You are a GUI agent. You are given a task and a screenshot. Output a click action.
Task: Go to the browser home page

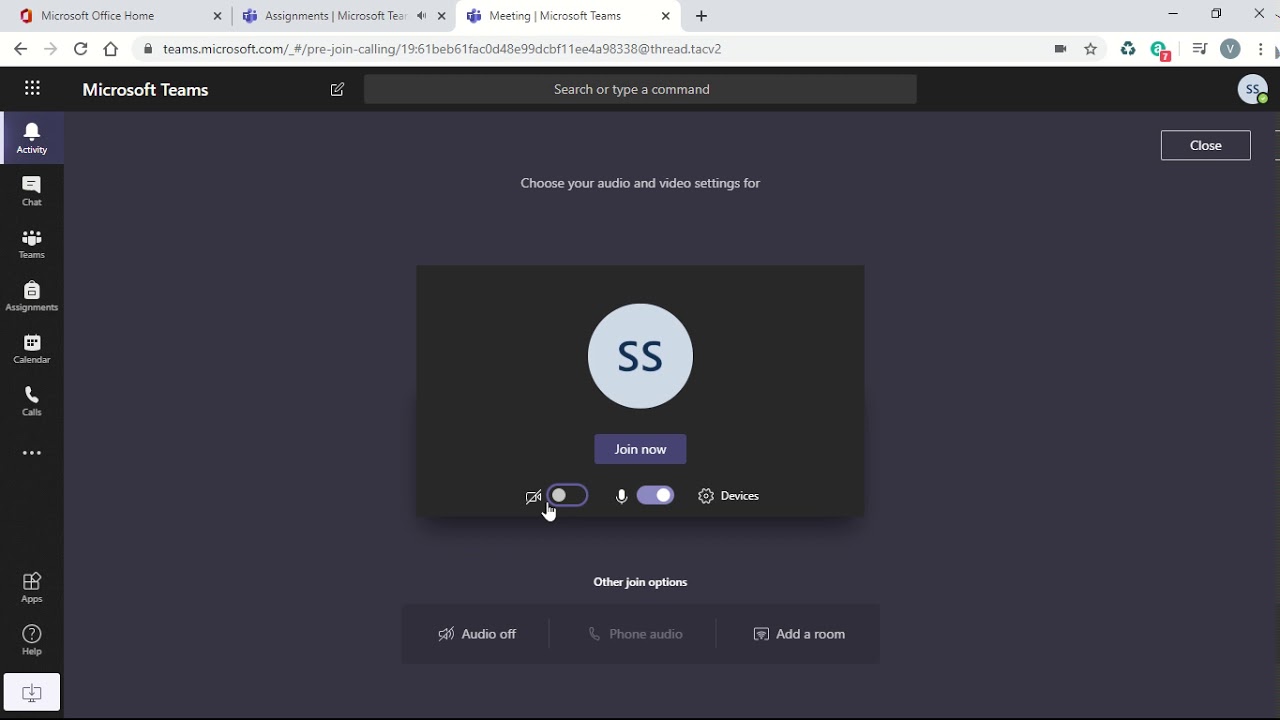(111, 49)
